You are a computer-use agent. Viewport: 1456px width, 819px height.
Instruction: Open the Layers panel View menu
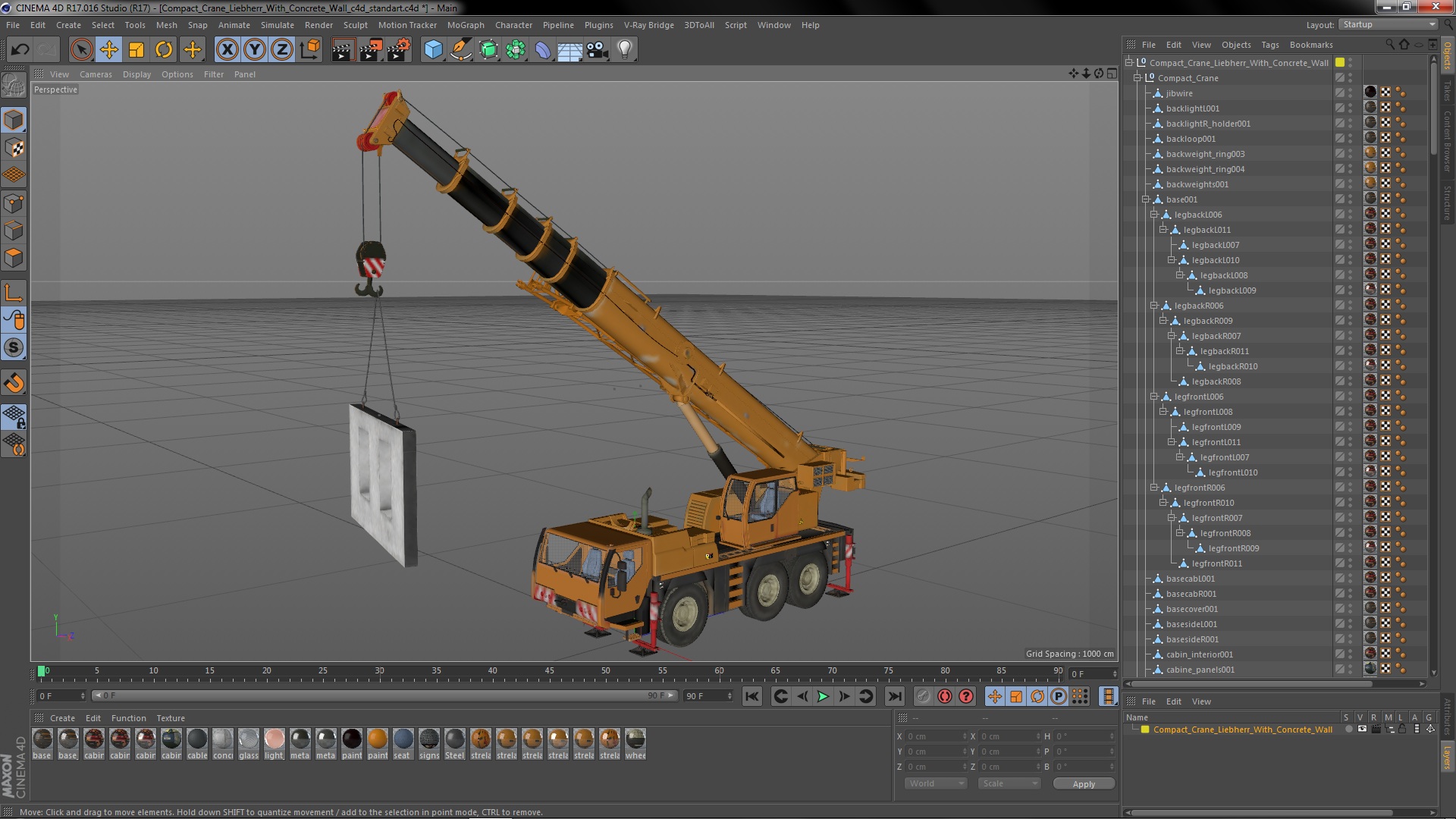[1201, 701]
